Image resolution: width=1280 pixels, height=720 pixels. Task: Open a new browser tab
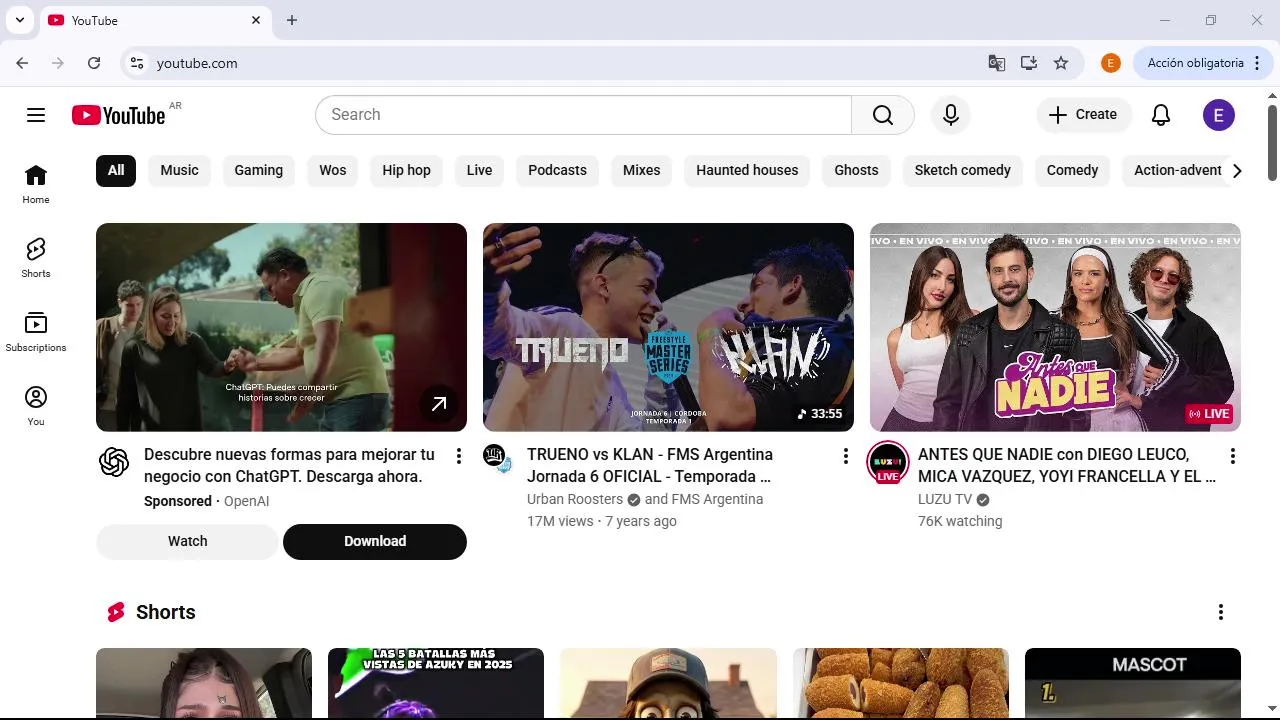tap(292, 20)
